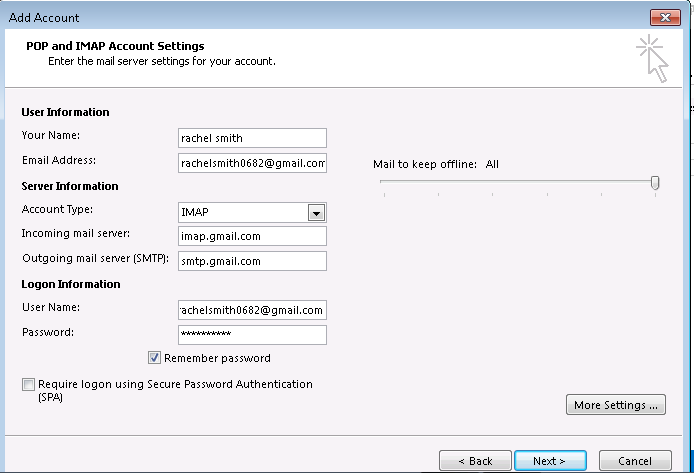Uncheck the Remember password checkbox
This screenshot has width=694, height=473.
[x=154, y=358]
